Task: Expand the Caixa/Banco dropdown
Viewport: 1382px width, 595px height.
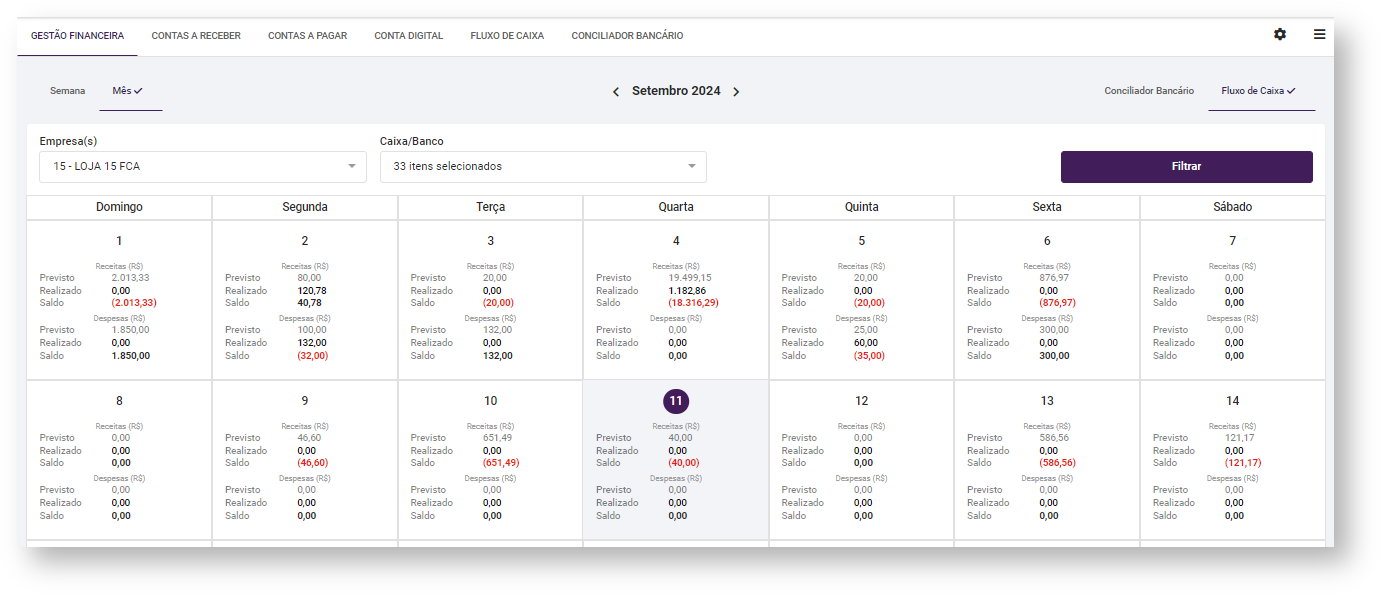Action: point(542,167)
